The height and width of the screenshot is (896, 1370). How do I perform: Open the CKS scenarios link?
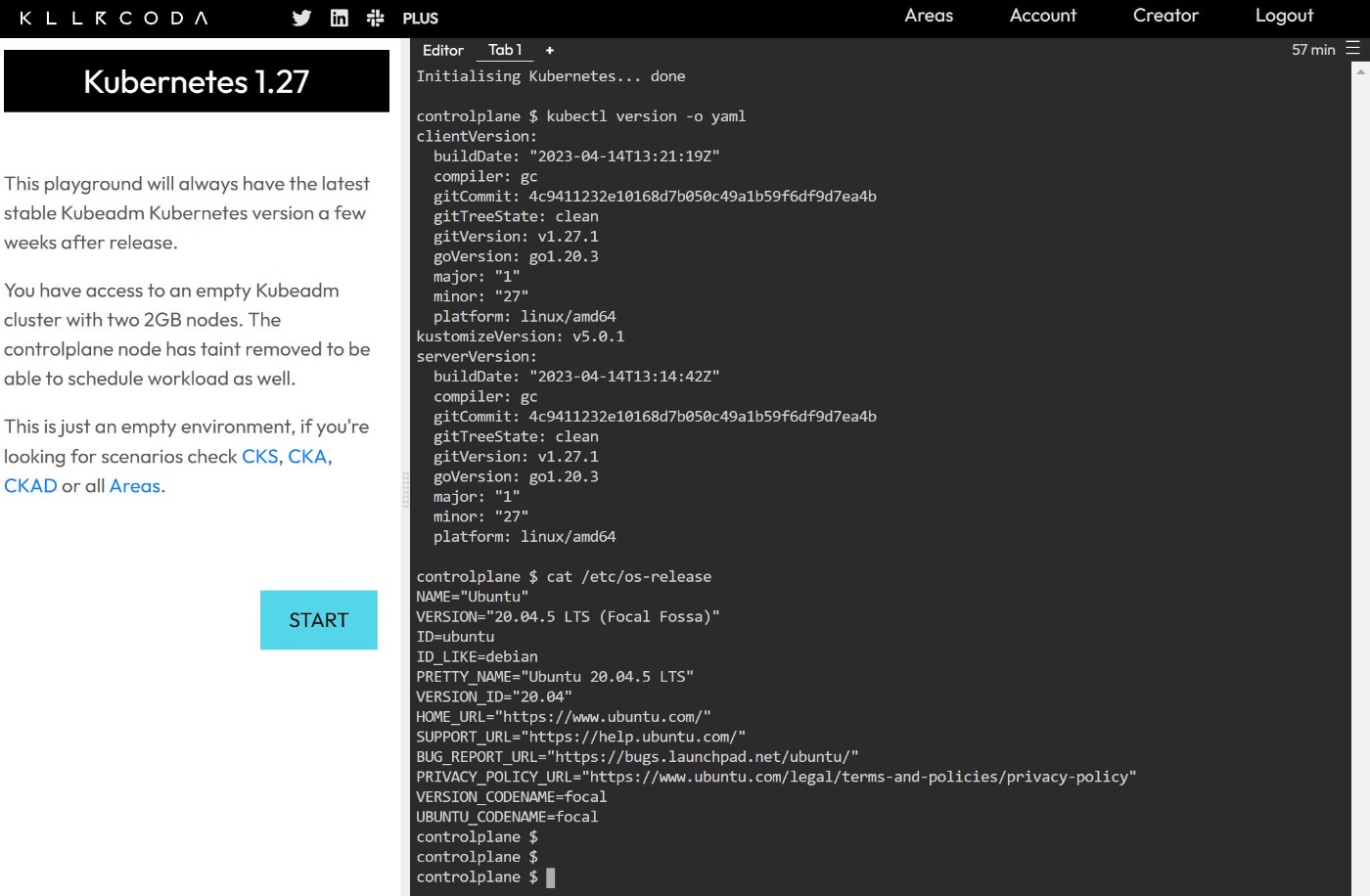[260, 457]
